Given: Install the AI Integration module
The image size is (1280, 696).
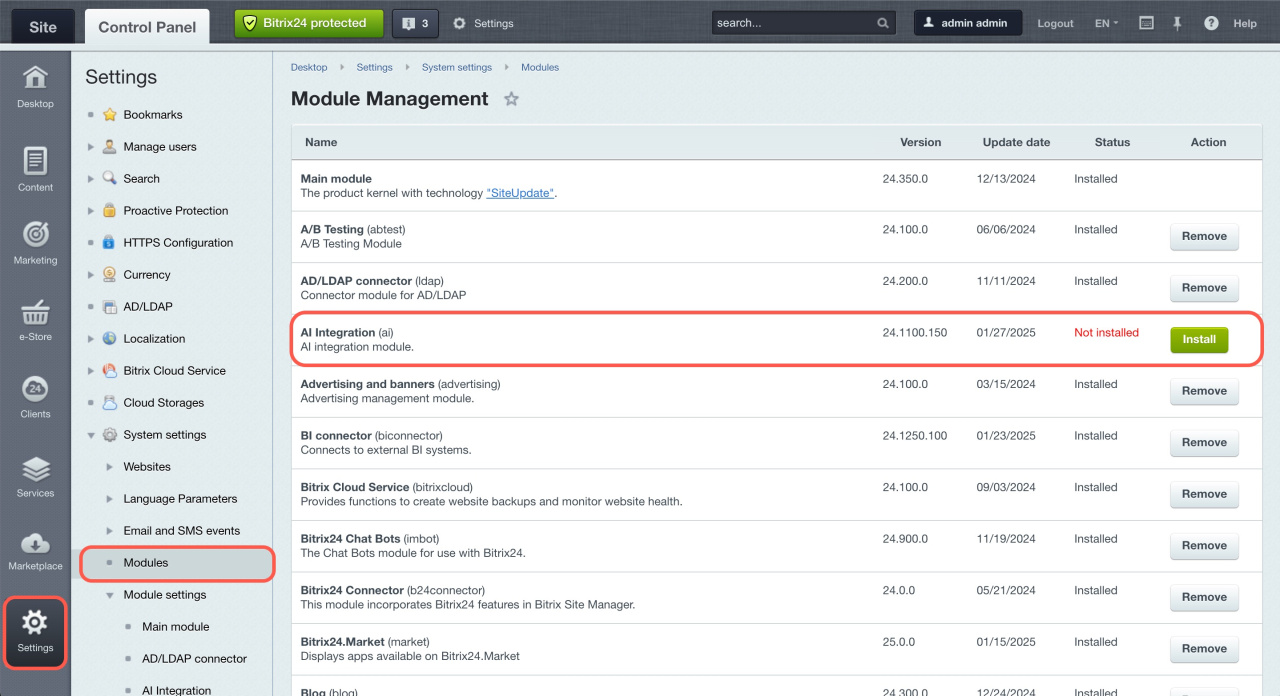Looking at the screenshot, I should (x=1198, y=339).
